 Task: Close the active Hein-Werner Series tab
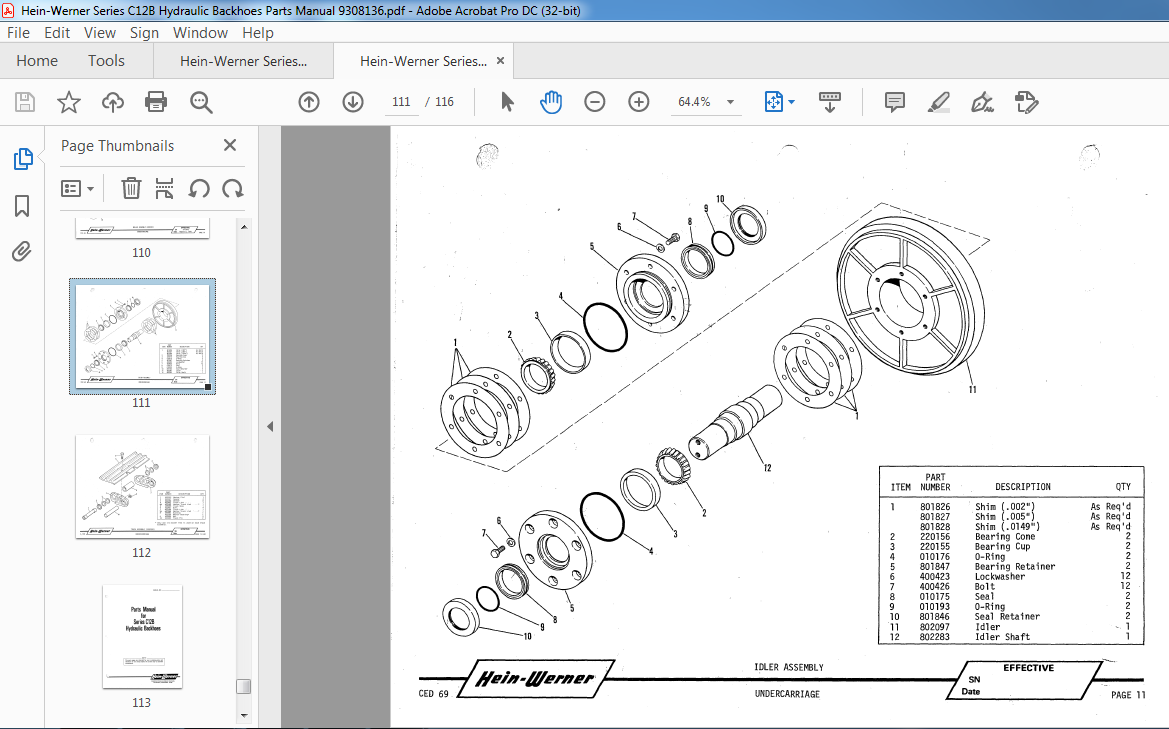coord(500,61)
